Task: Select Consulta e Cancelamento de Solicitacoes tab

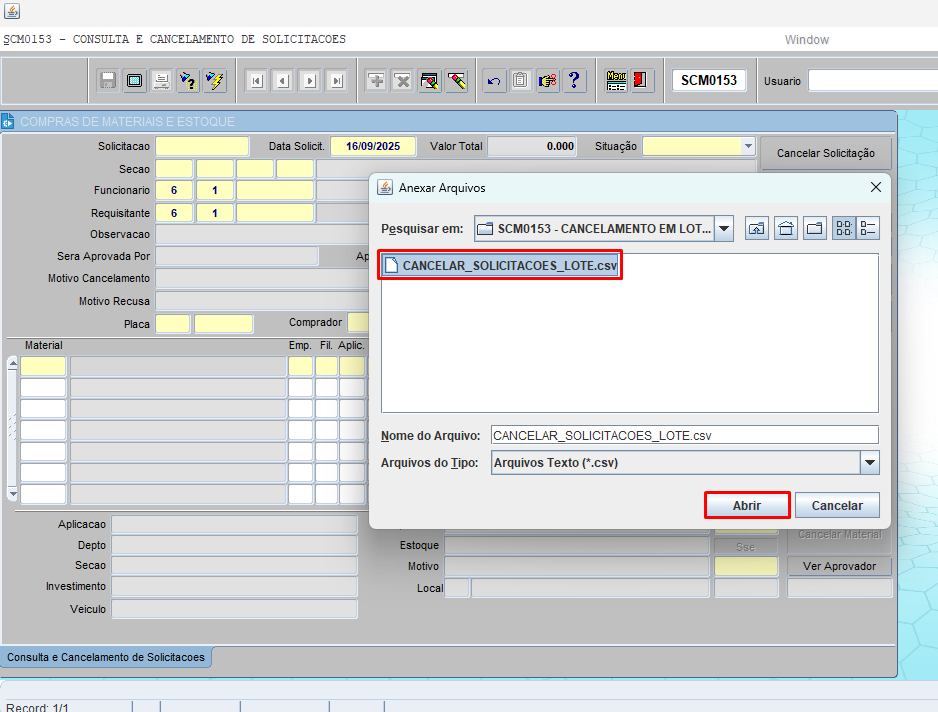Action: [x=105, y=657]
